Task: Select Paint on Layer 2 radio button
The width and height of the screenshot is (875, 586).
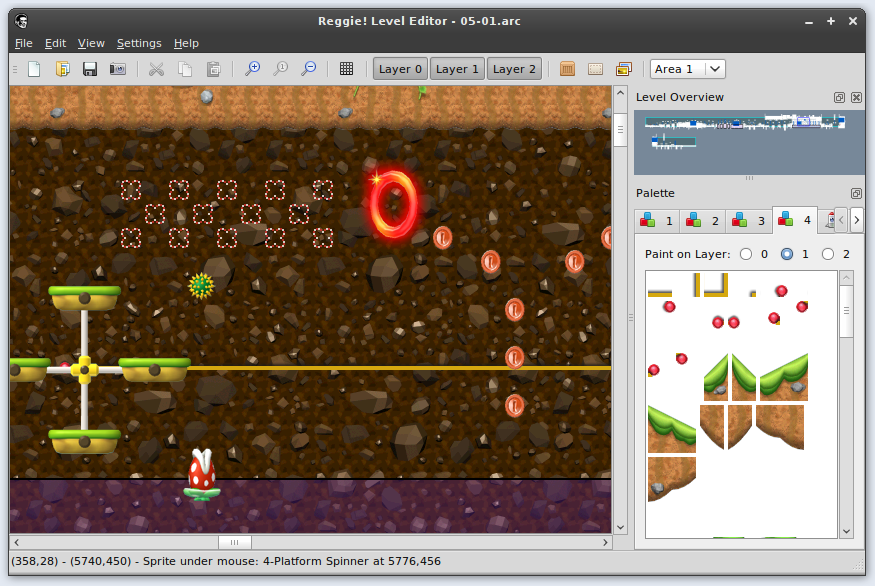Action: click(x=828, y=254)
